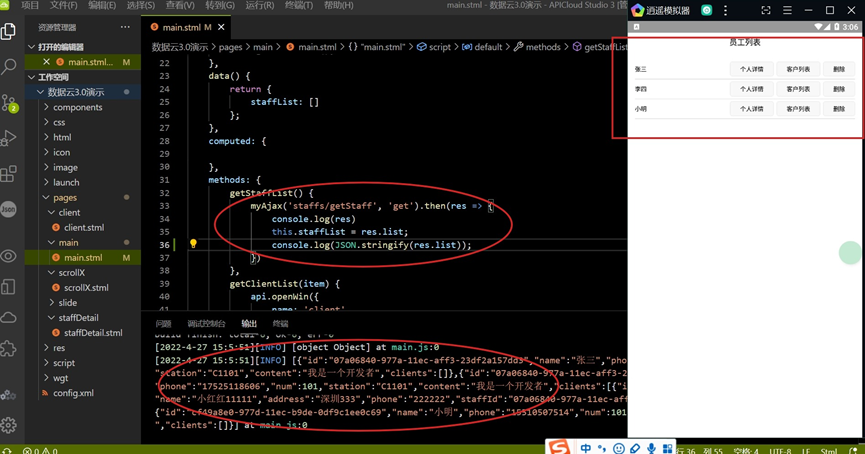Open the settings gear in activity bar

click(x=8, y=425)
